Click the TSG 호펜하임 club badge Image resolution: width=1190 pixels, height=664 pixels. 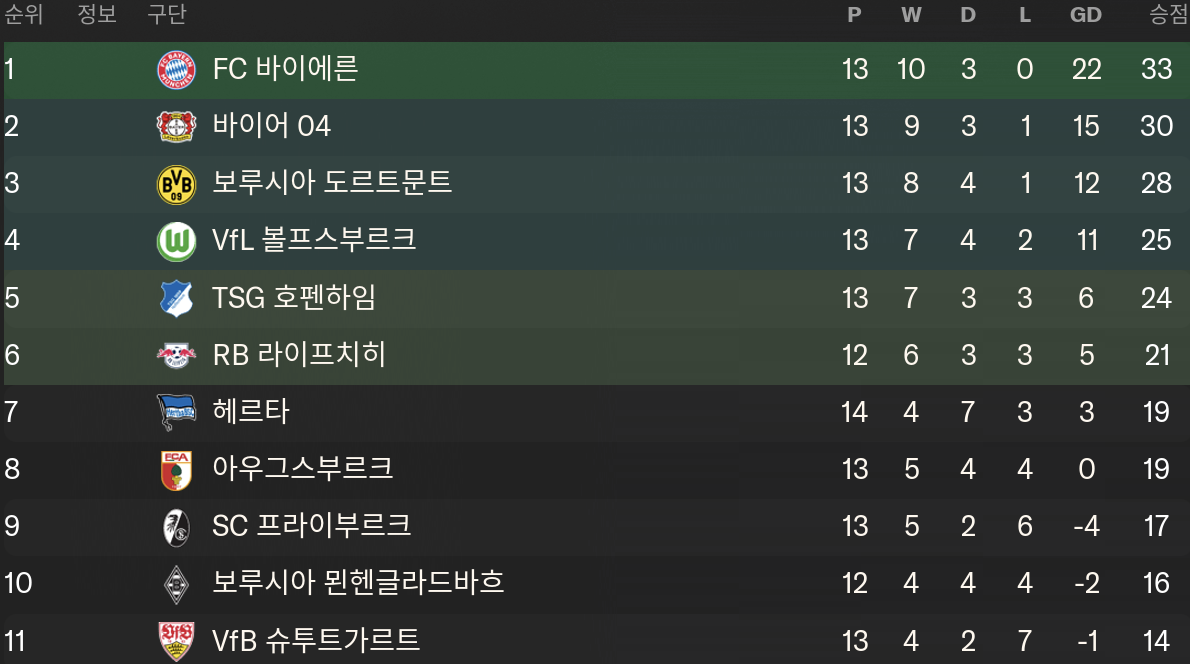(x=176, y=298)
